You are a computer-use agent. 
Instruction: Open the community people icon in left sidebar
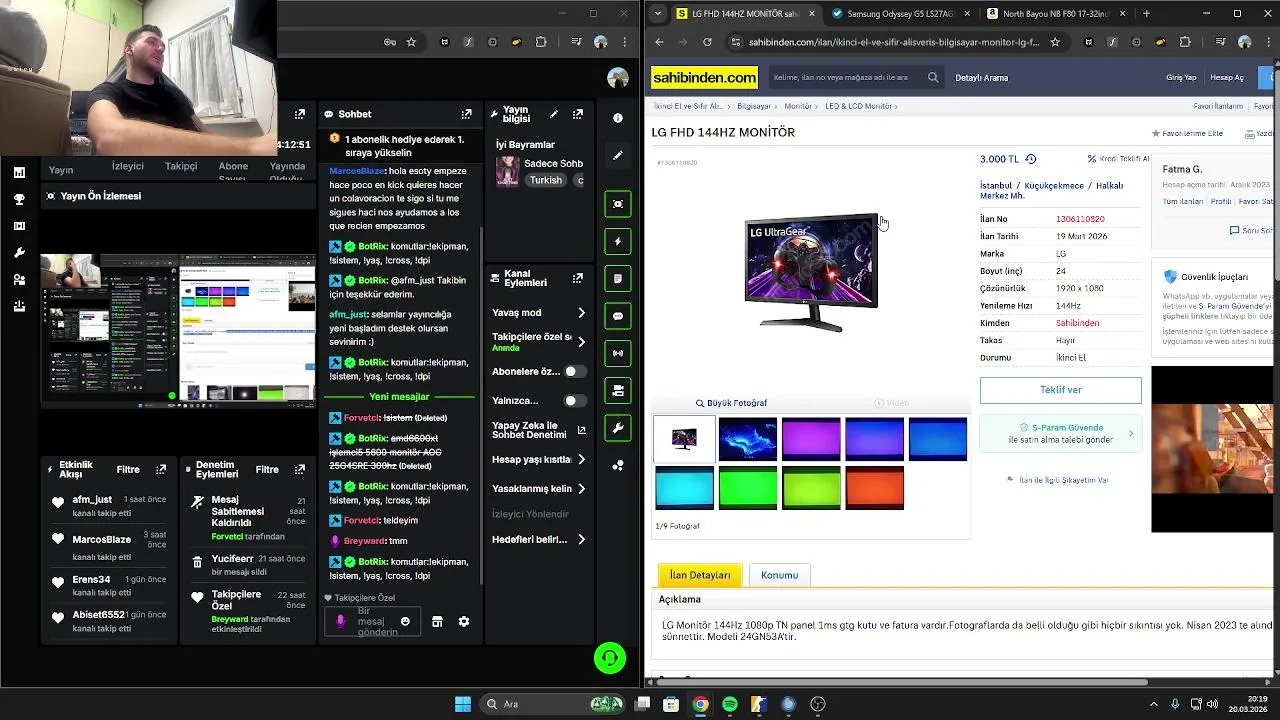pos(19,280)
